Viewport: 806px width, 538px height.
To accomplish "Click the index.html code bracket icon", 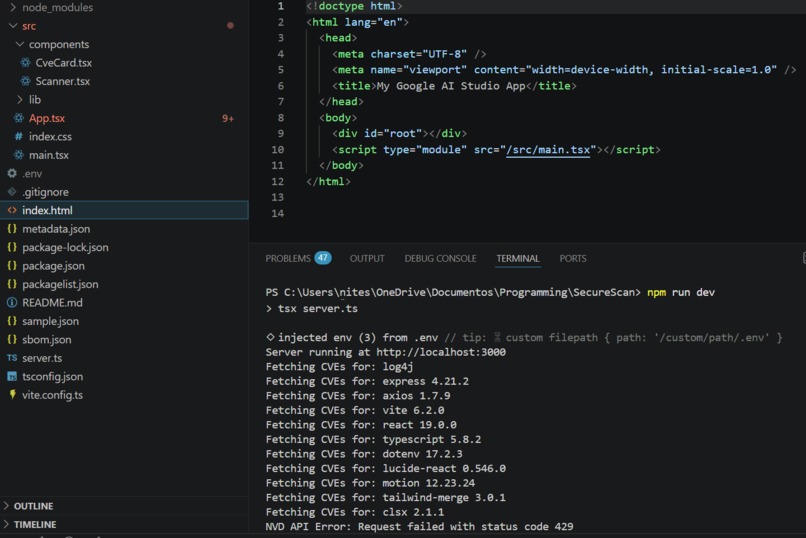I will click(x=12, y=210).
